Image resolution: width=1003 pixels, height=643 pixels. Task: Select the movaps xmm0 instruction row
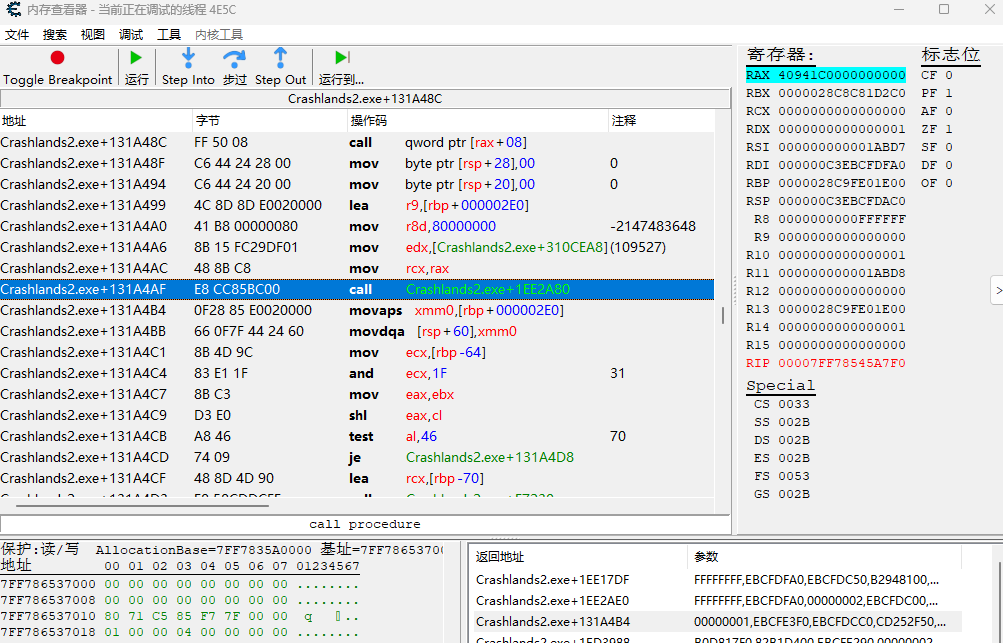click(357, 310)
